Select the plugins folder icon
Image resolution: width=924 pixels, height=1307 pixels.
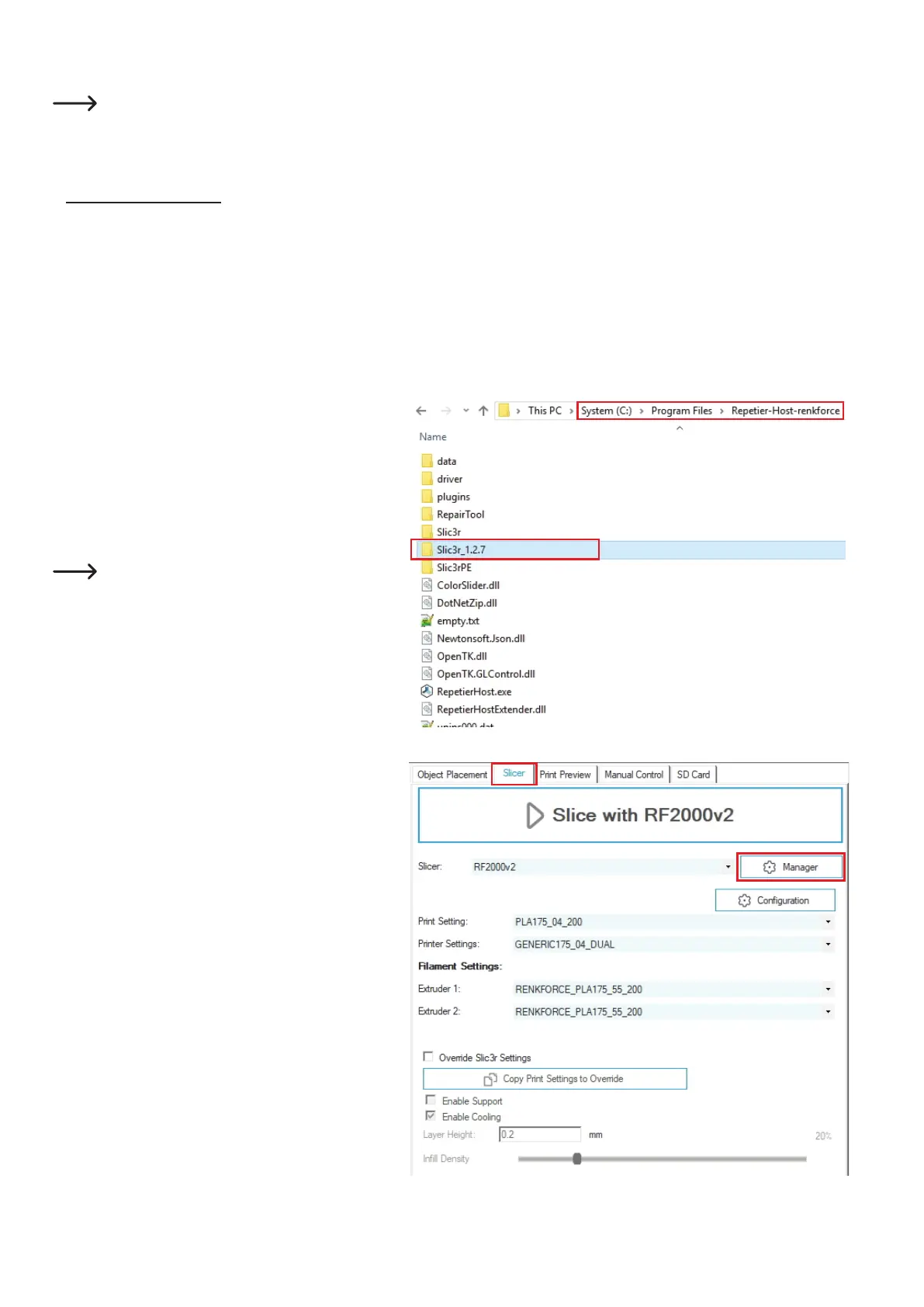(x=427, y=497)
